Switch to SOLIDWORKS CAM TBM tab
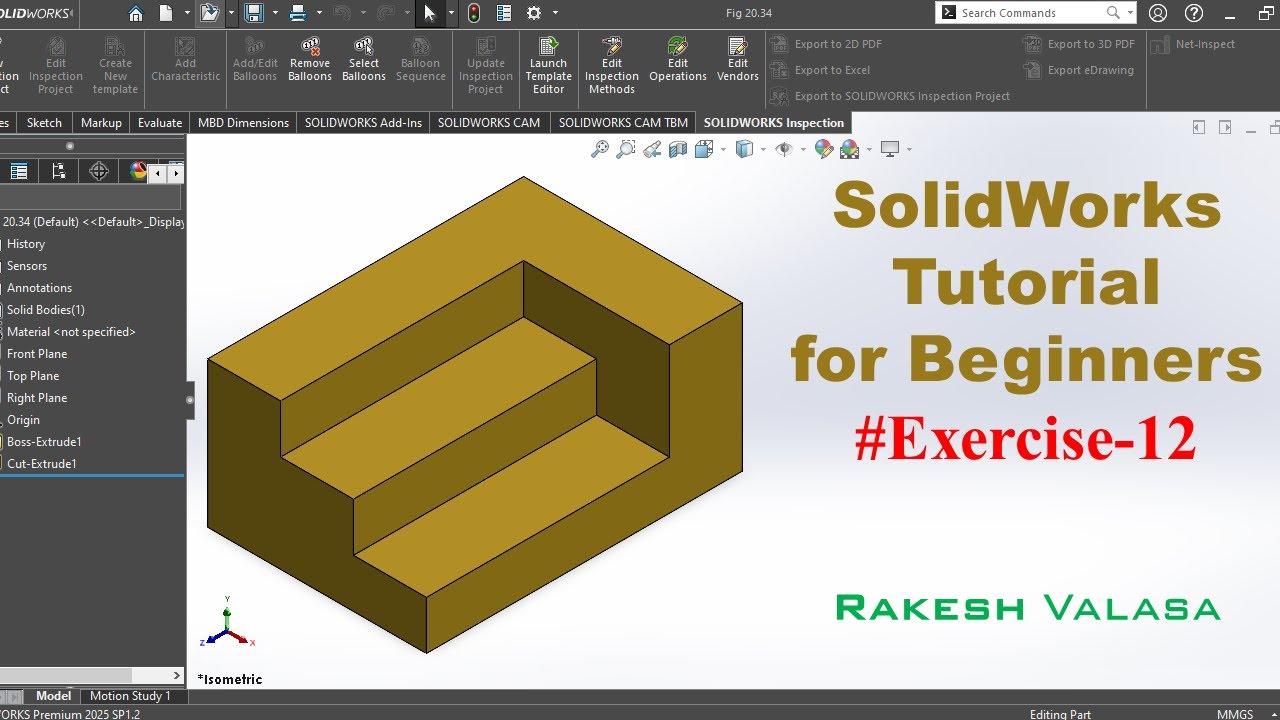 pos(623,123)
